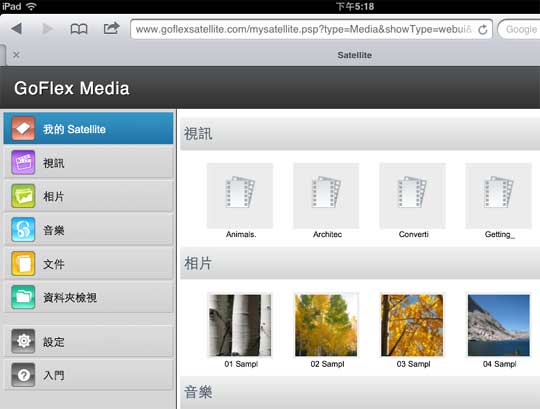Click the 02 Sampl caption
The height and width of the screenshot is (409, 540).
(x=327, y=364)
